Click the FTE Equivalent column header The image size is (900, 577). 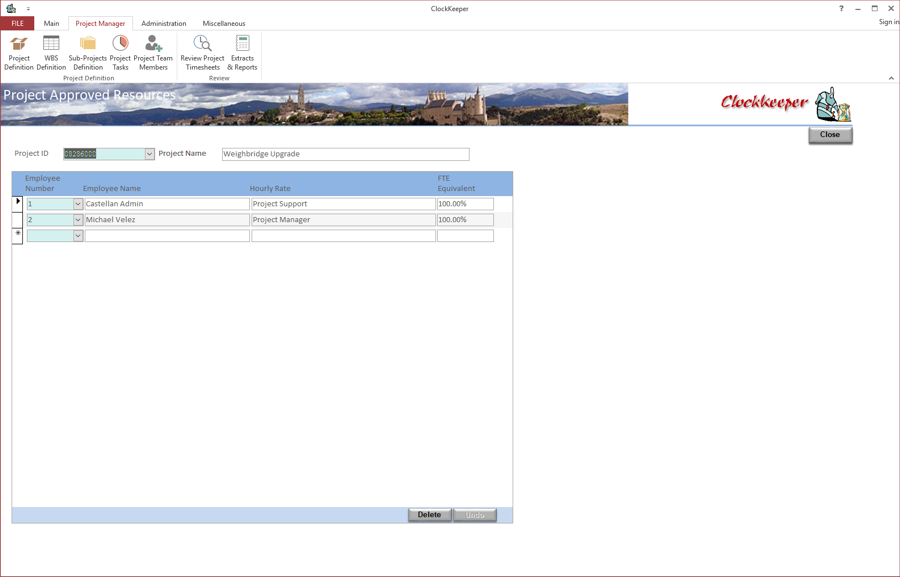(x=456, y=183)
